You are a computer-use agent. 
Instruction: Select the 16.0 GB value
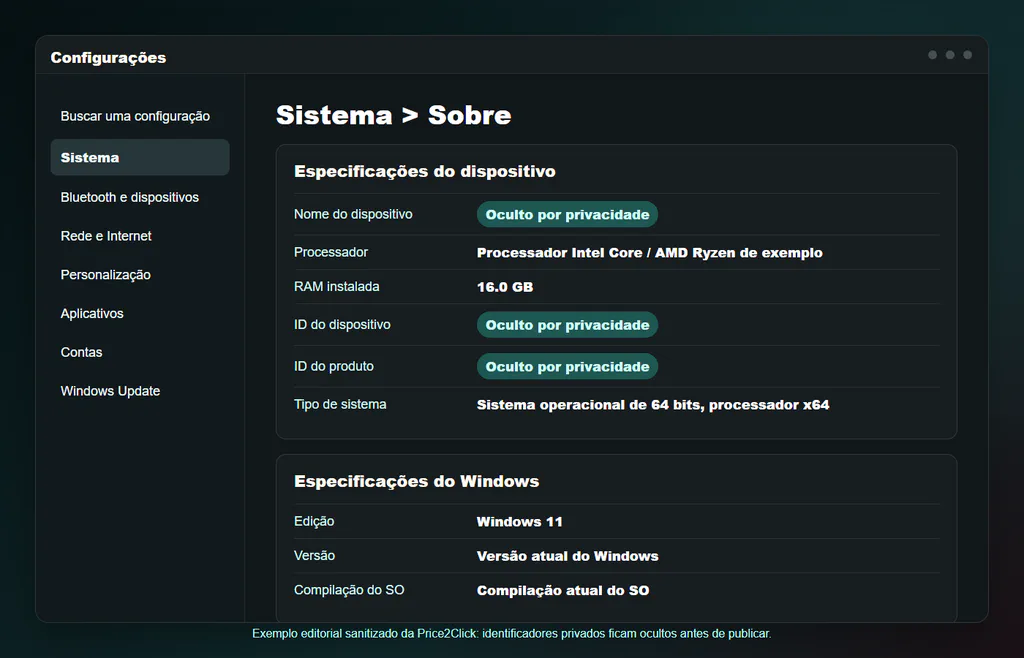[x=505, y=287]
